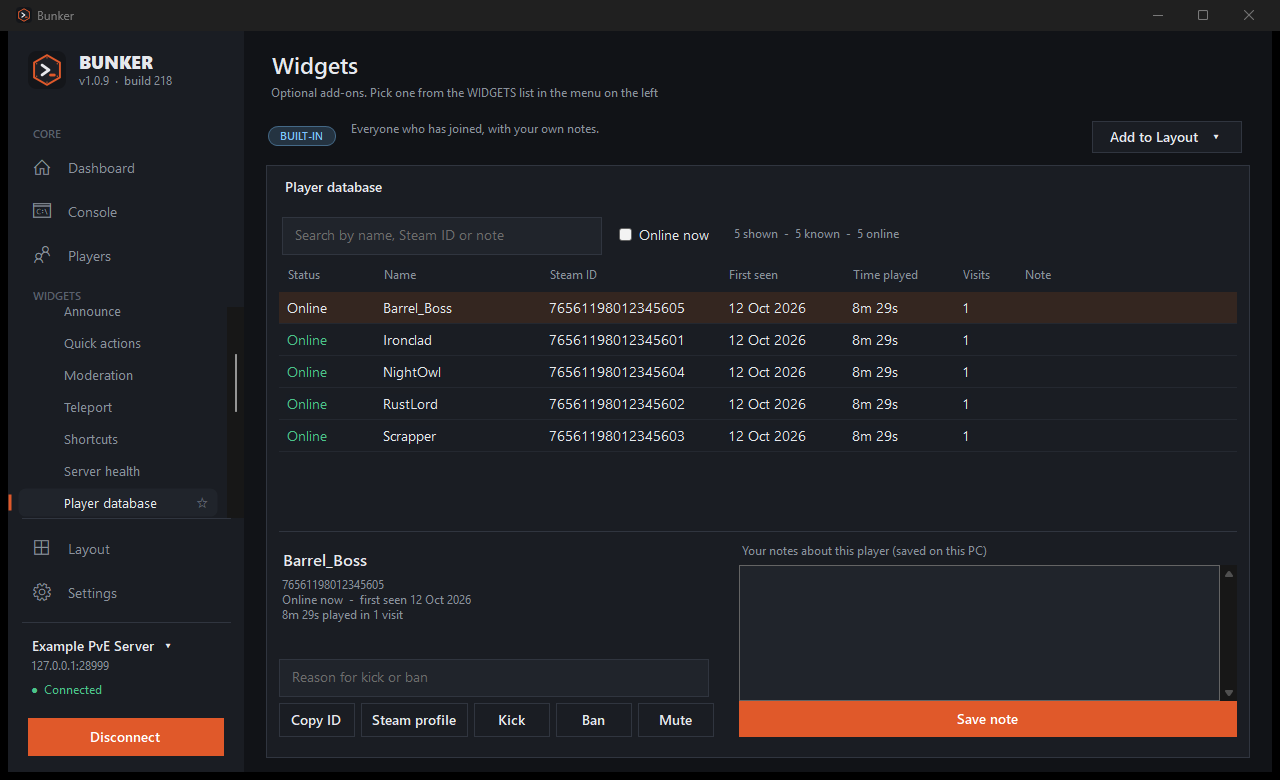Click the Copy ID button

tap(316, 720)
